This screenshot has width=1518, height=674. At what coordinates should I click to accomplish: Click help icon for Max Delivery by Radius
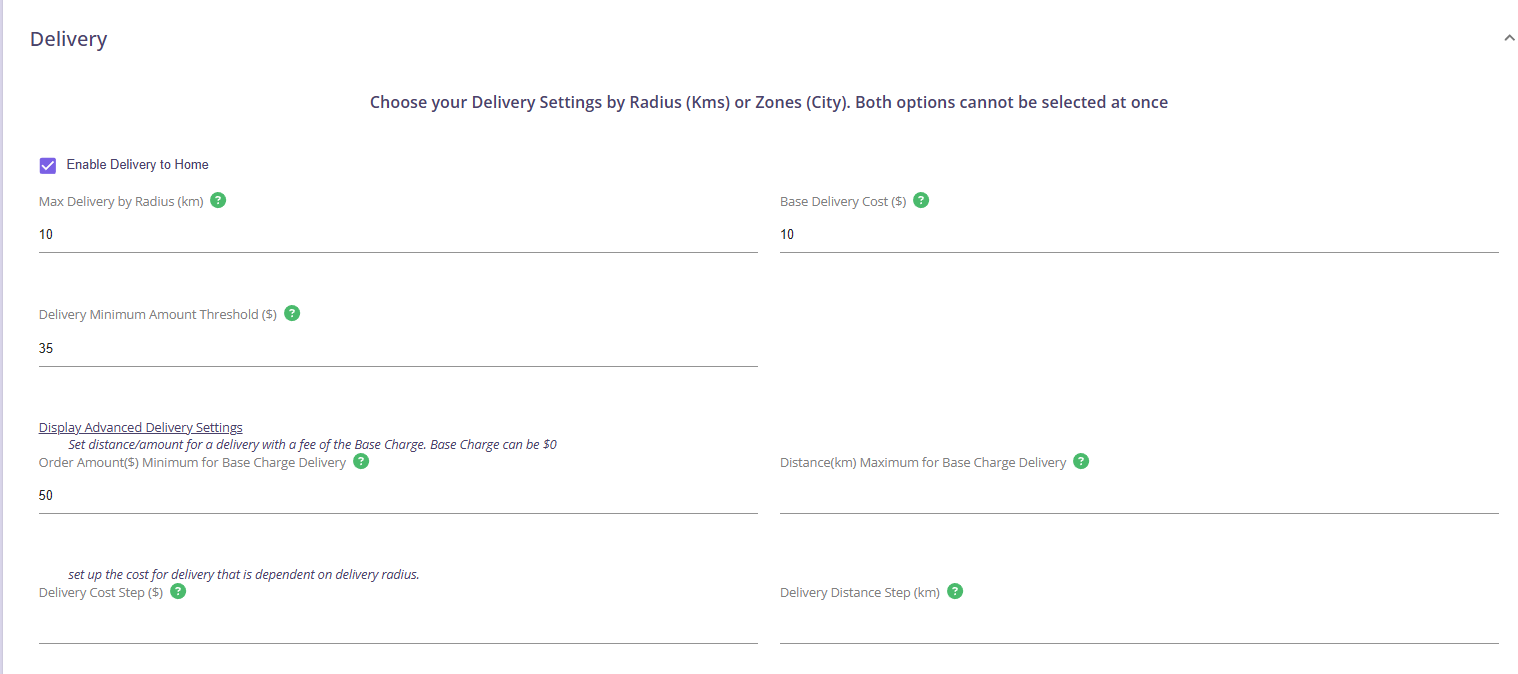tap(218, 200)
